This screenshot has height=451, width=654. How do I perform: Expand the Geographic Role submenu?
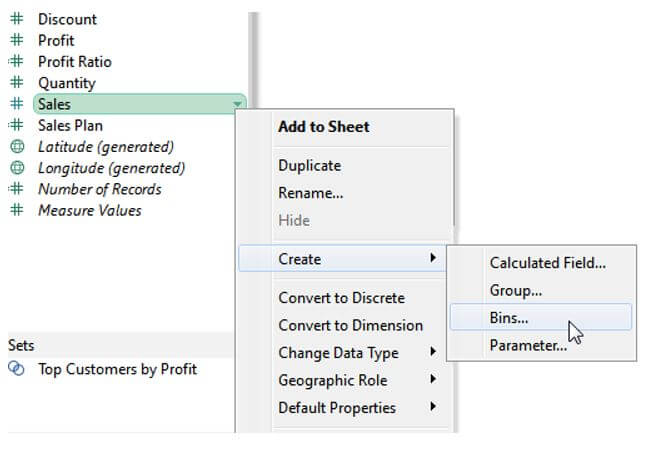point(332,380)
